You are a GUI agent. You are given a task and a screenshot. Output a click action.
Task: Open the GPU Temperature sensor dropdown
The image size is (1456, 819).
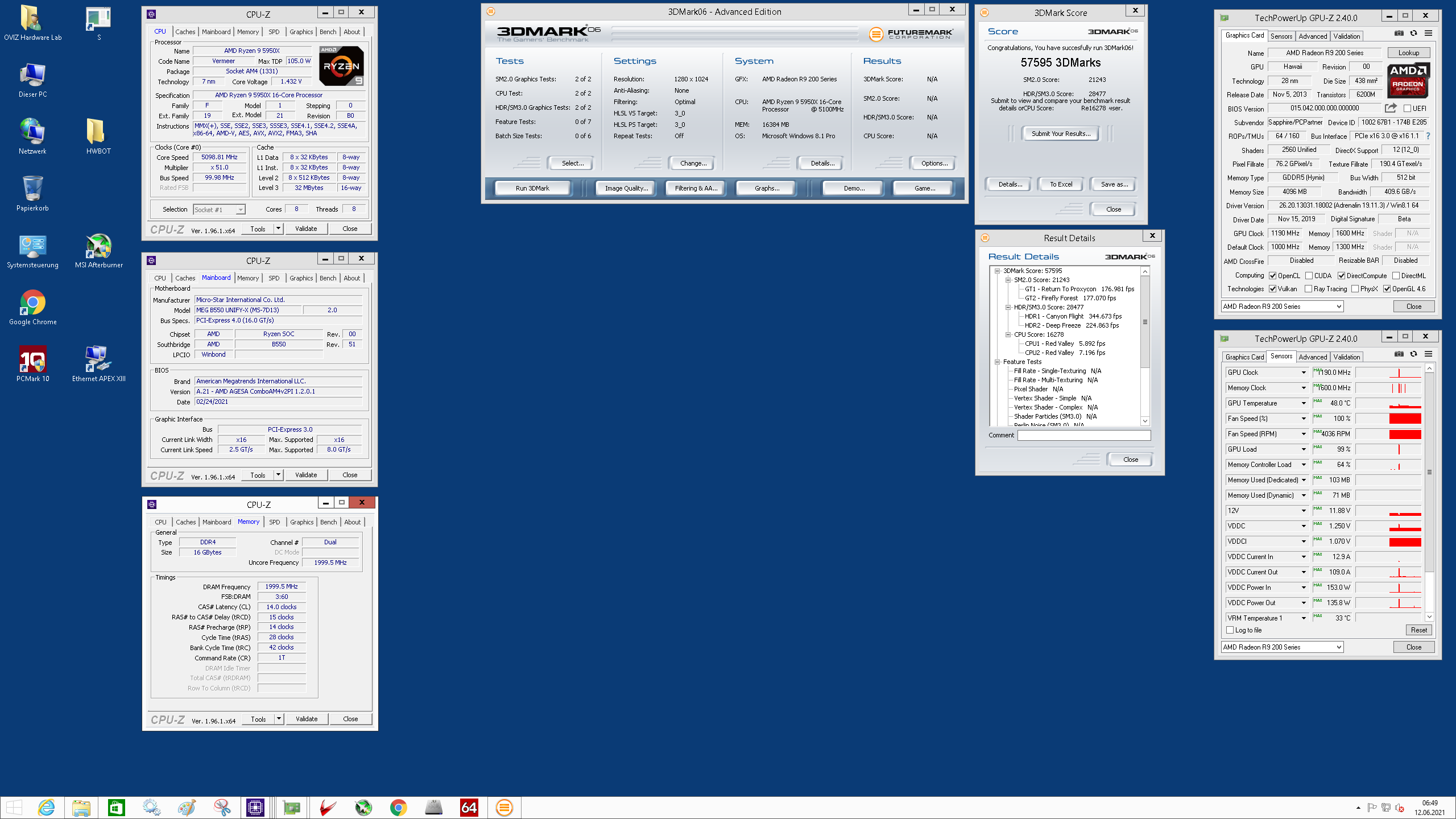pos(1304,403)
